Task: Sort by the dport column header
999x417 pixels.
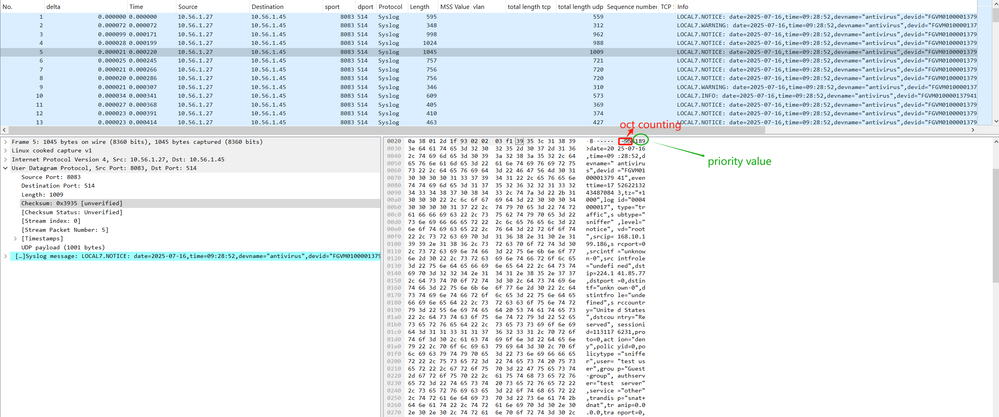Action: 366,6
